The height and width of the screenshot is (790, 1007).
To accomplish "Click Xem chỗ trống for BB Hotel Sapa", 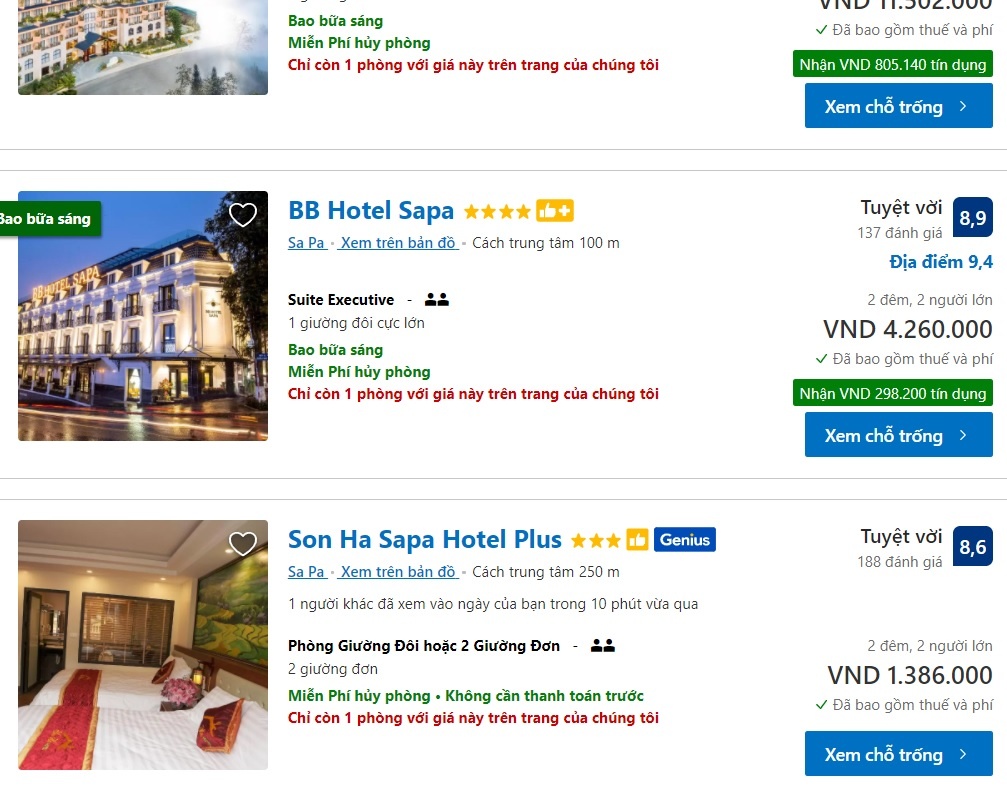I will click(898, 435).
